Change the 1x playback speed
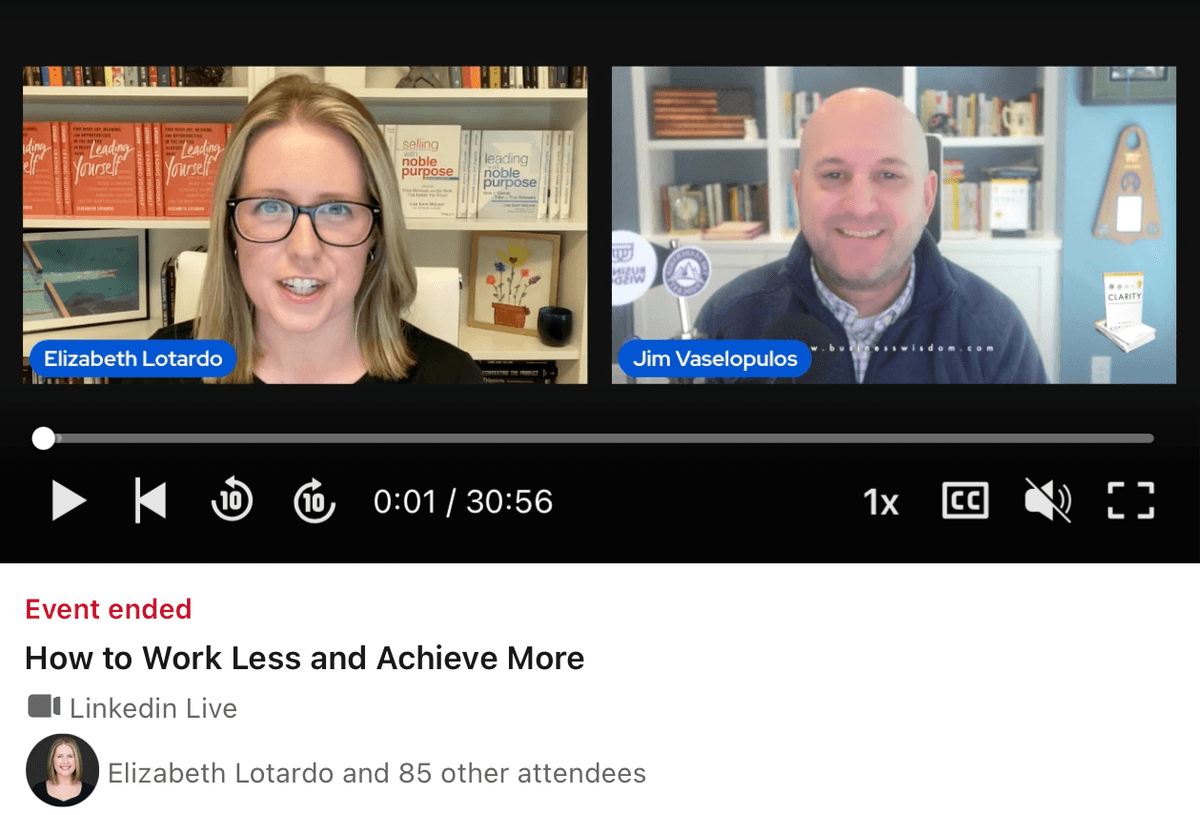This screenshot has width=1200, height=815. [881, 502]
